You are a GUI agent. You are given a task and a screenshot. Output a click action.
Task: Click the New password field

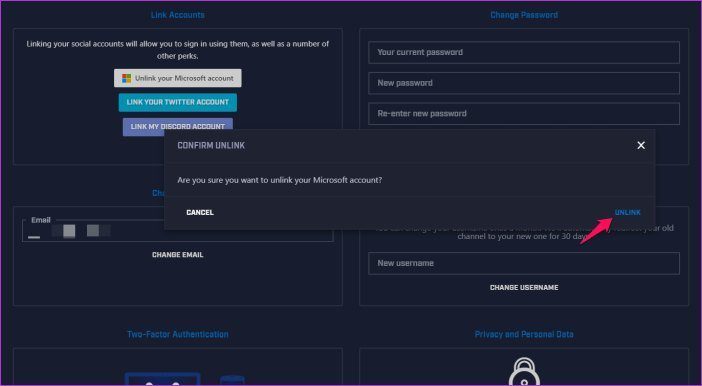pyautogui.click(x=524, y=83)
